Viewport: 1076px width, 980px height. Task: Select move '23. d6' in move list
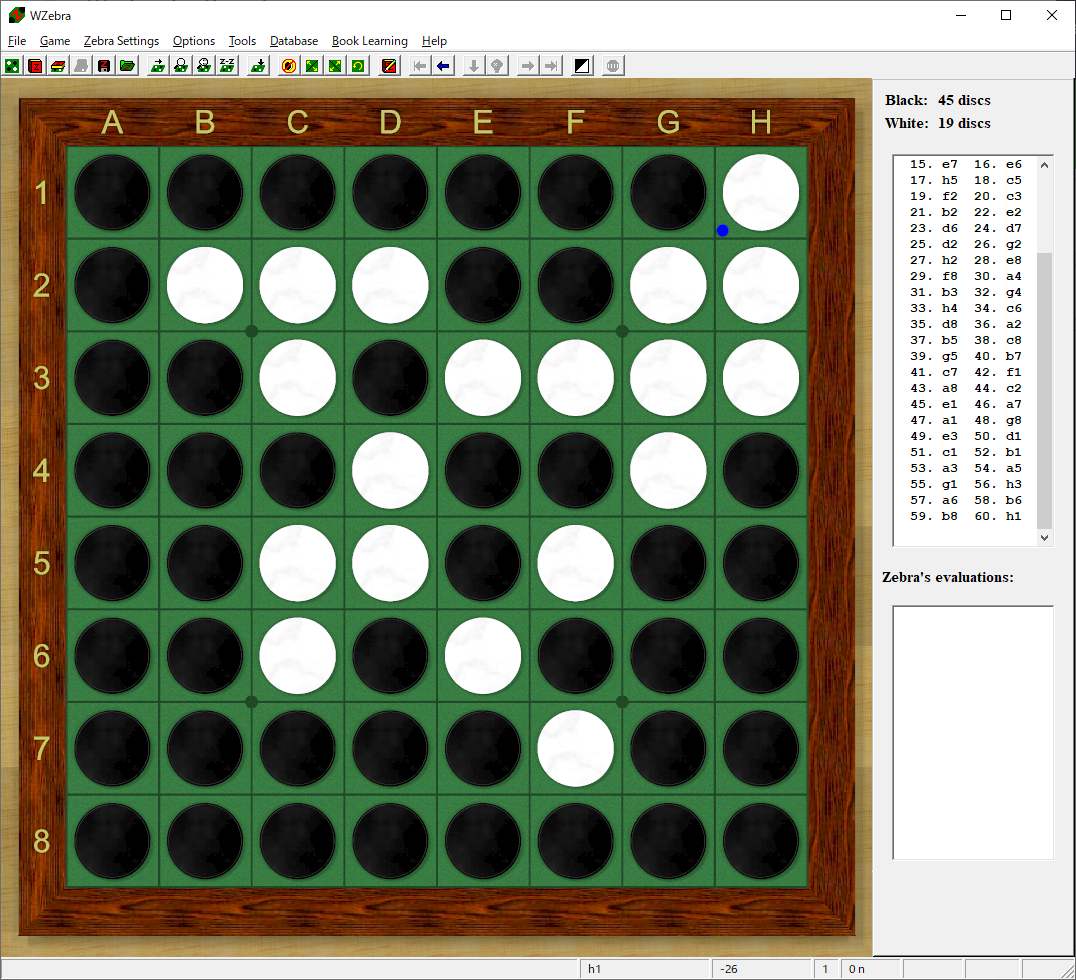[934, 228]
